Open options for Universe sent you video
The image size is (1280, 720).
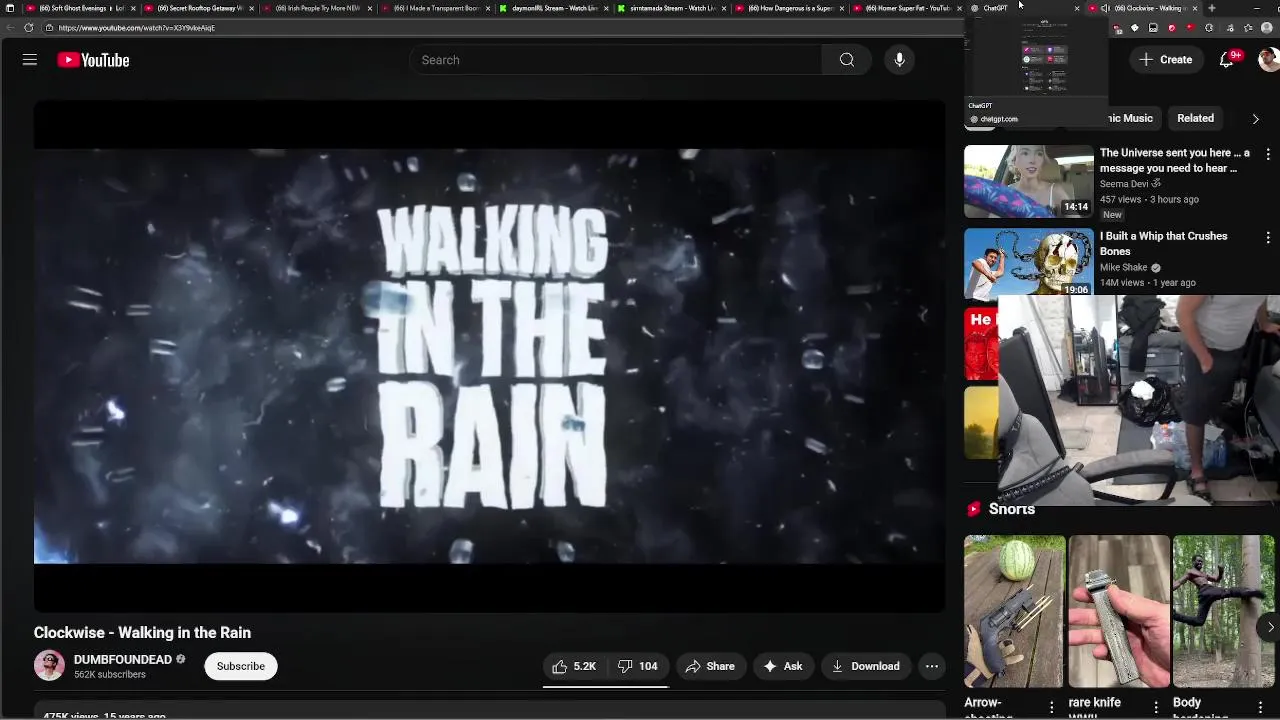1268,155
